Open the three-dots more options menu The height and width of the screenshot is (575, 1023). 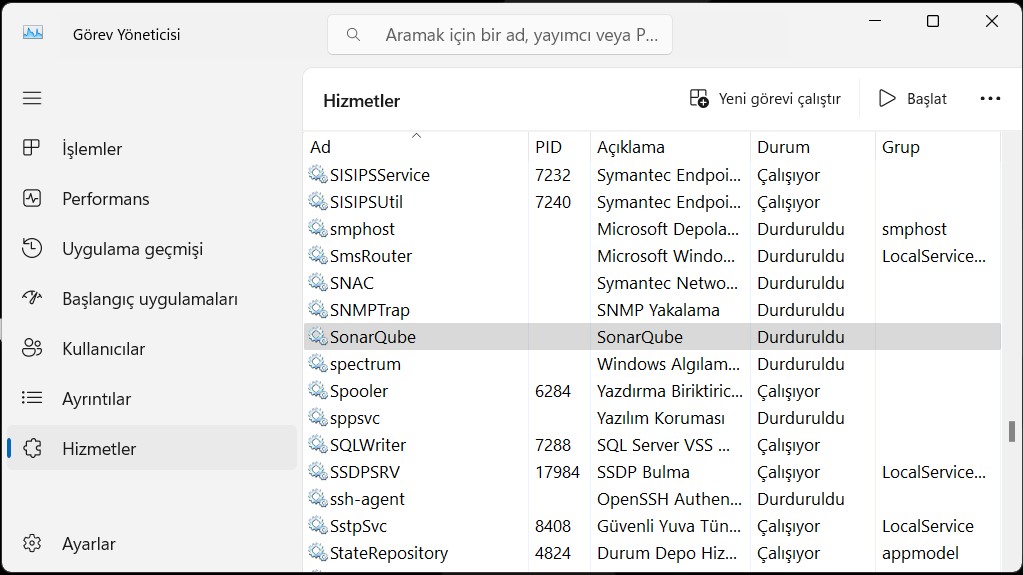[x=990, y=99]
